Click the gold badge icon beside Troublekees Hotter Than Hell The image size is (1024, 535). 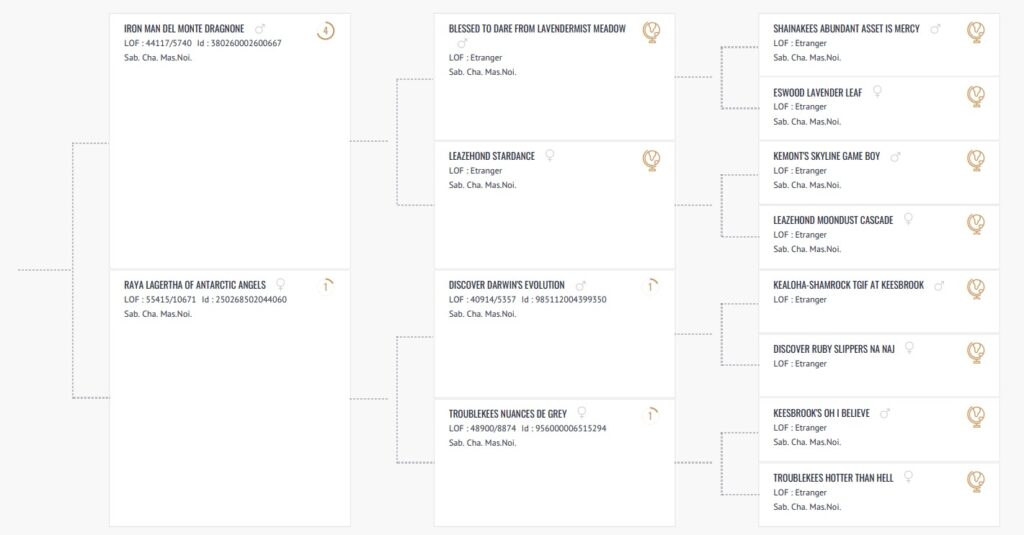coord(976,481)
